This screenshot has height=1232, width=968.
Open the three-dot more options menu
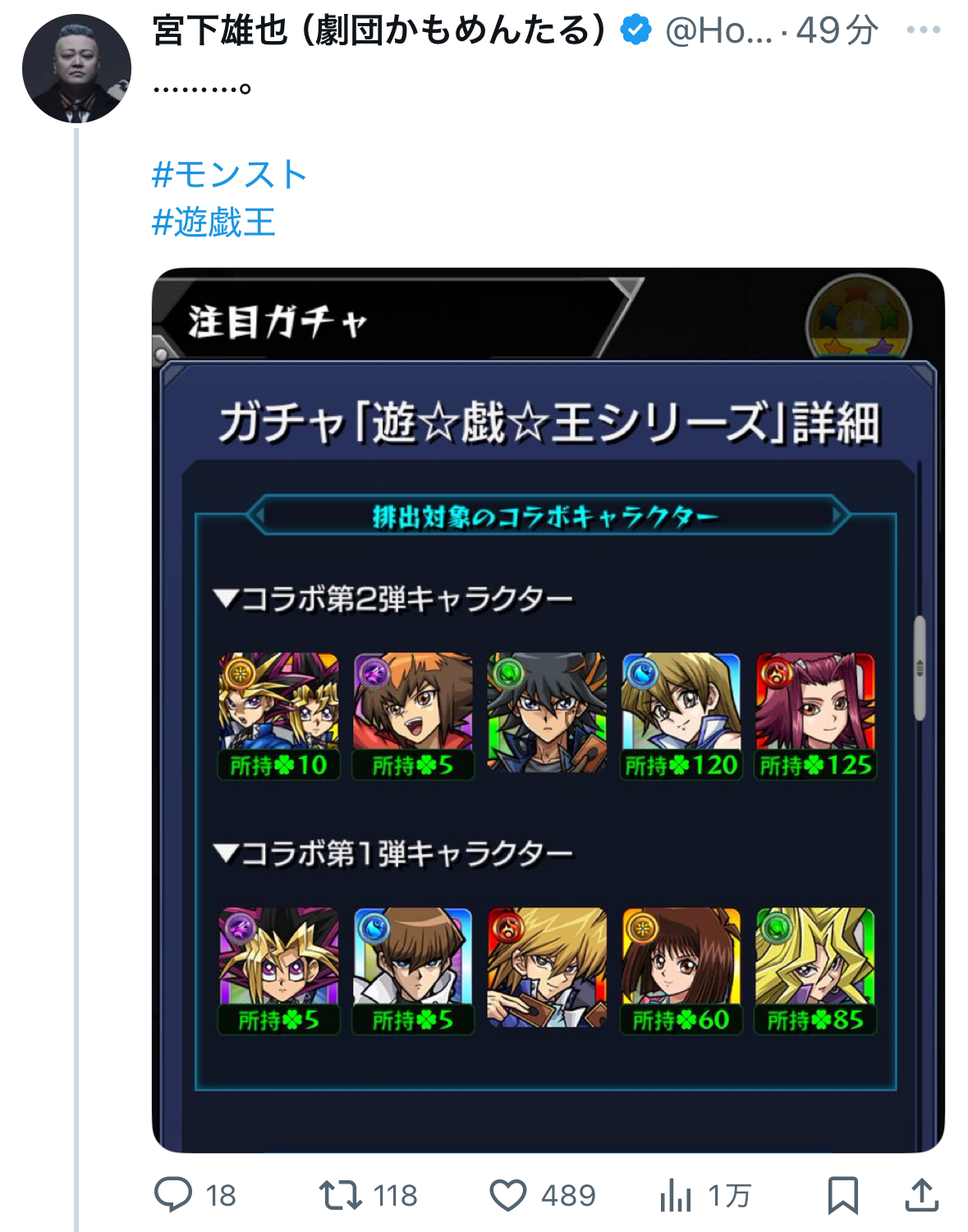pos(924,30)
